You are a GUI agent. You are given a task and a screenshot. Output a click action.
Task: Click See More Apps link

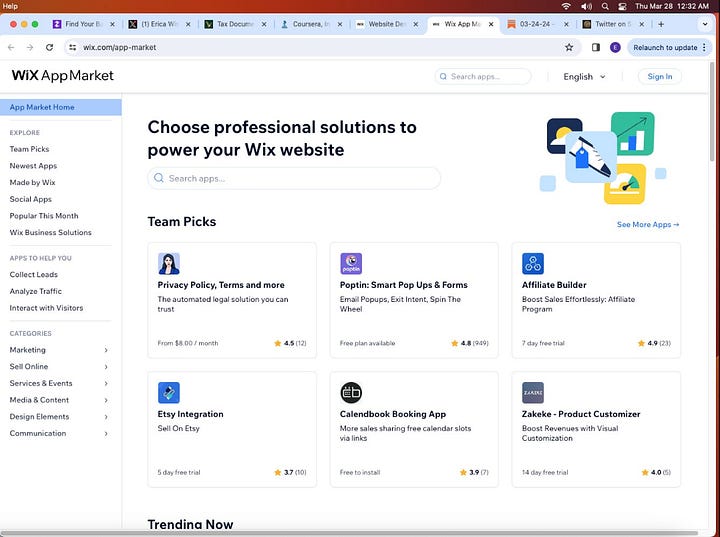pos(648,225)
